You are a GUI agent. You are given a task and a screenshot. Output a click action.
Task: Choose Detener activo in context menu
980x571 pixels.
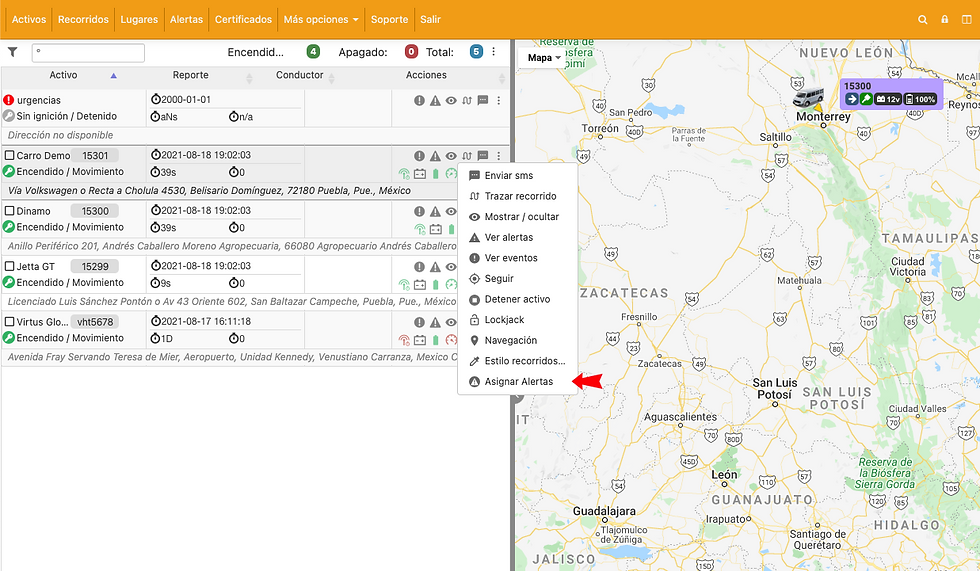click(x=518, y=299)
